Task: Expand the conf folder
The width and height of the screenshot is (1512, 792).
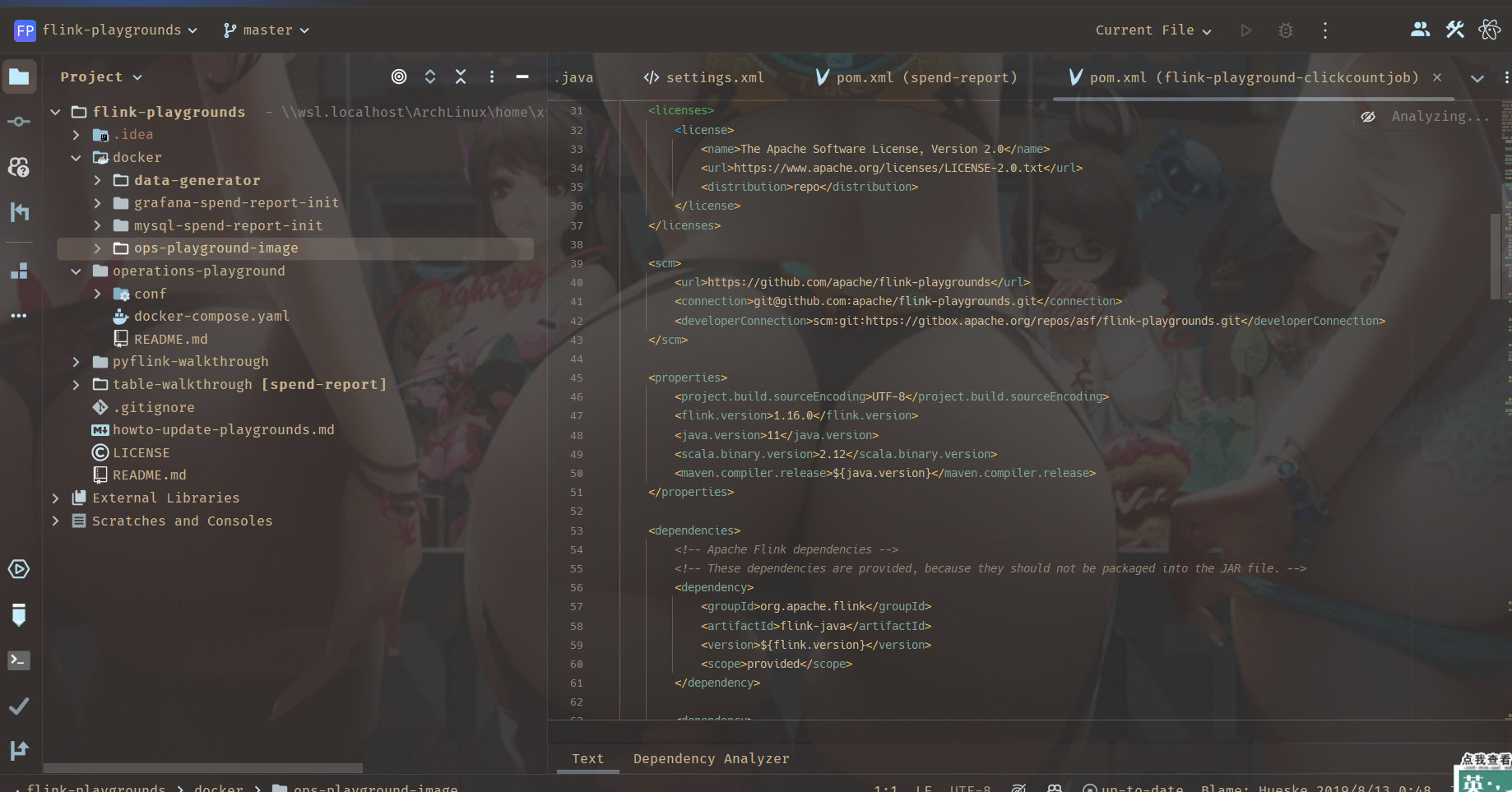Action: (98, 294)
